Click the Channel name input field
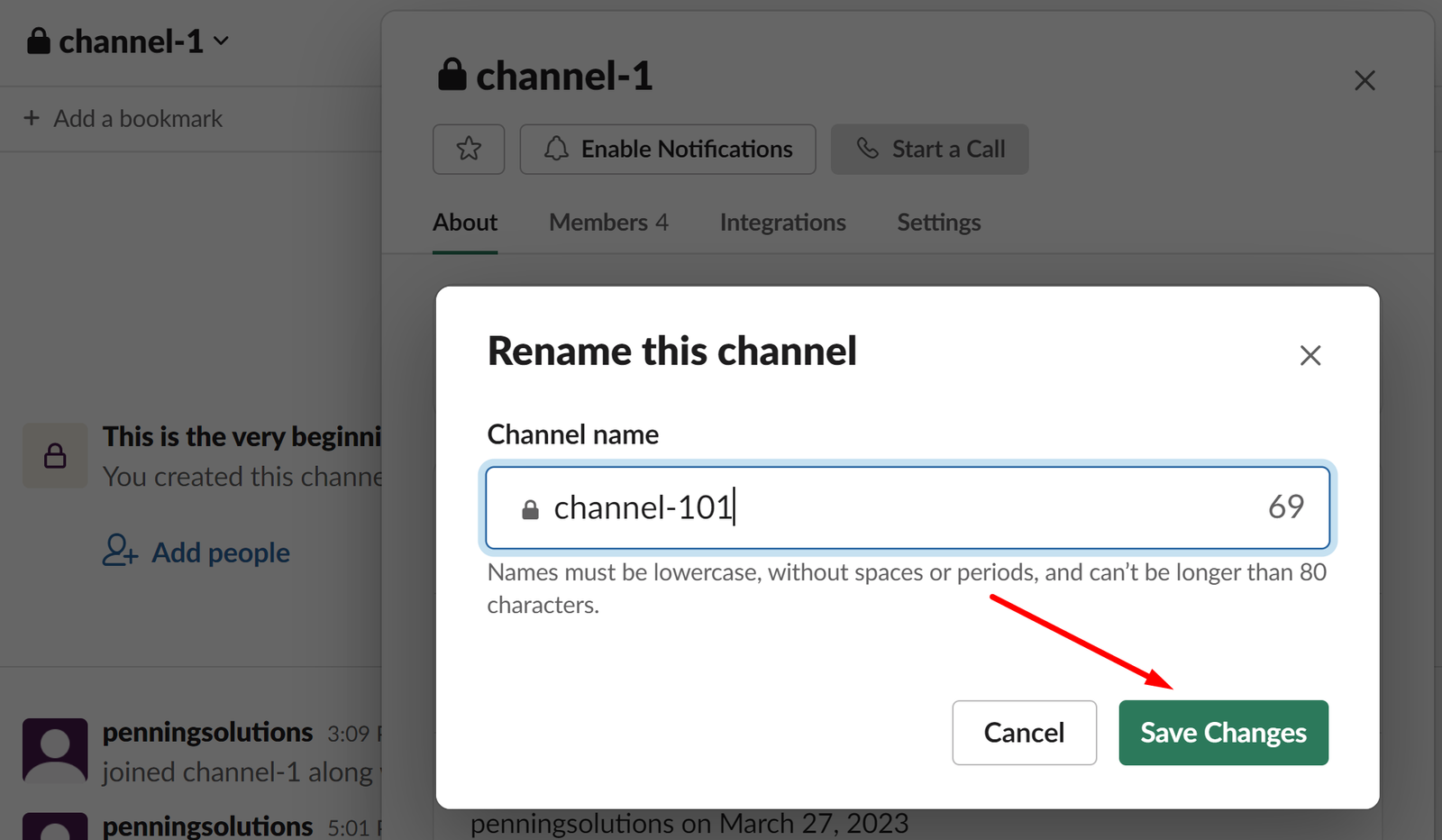Viewport: 1442px width, 840px height. (908, 507)
